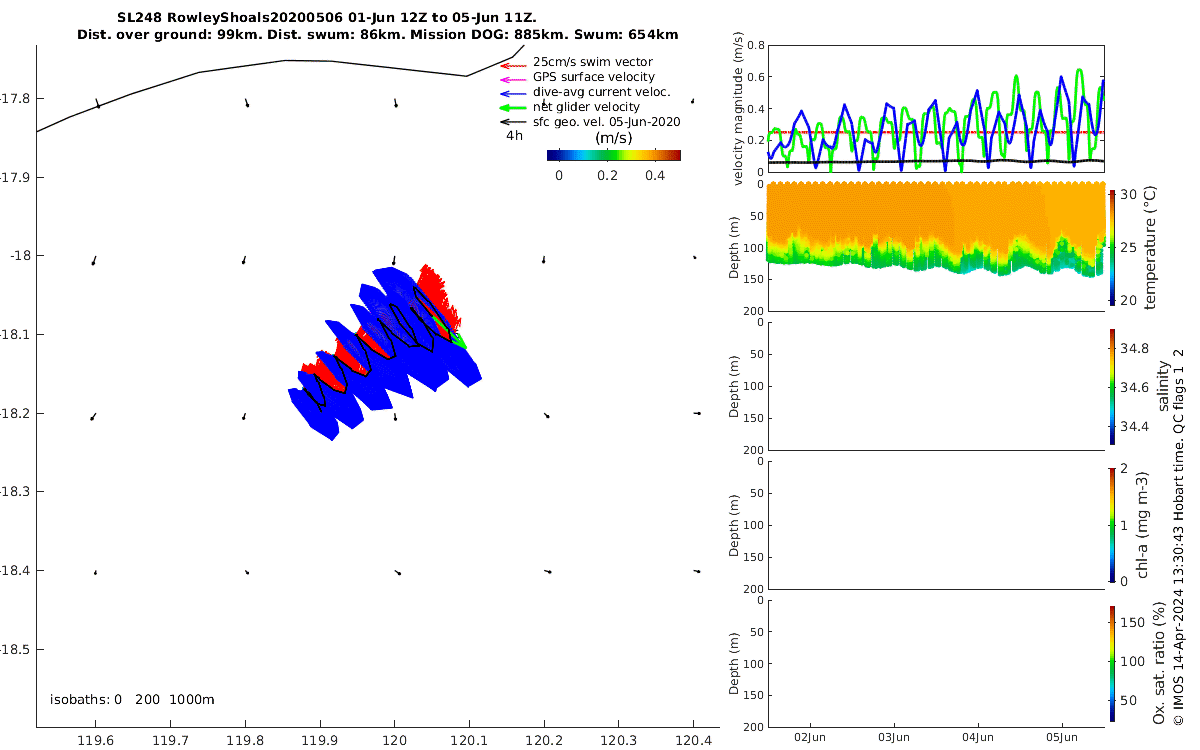Select the 'GPS surface velocity' legend text
This screenshot has width=1200, height=750.
coord(594,77)
